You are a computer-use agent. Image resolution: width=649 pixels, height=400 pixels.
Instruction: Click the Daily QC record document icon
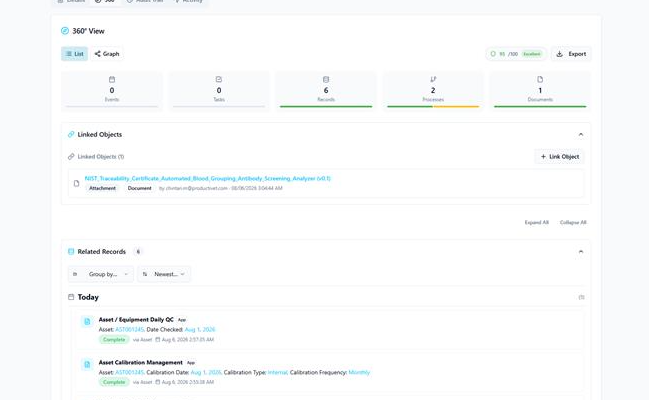87,321
